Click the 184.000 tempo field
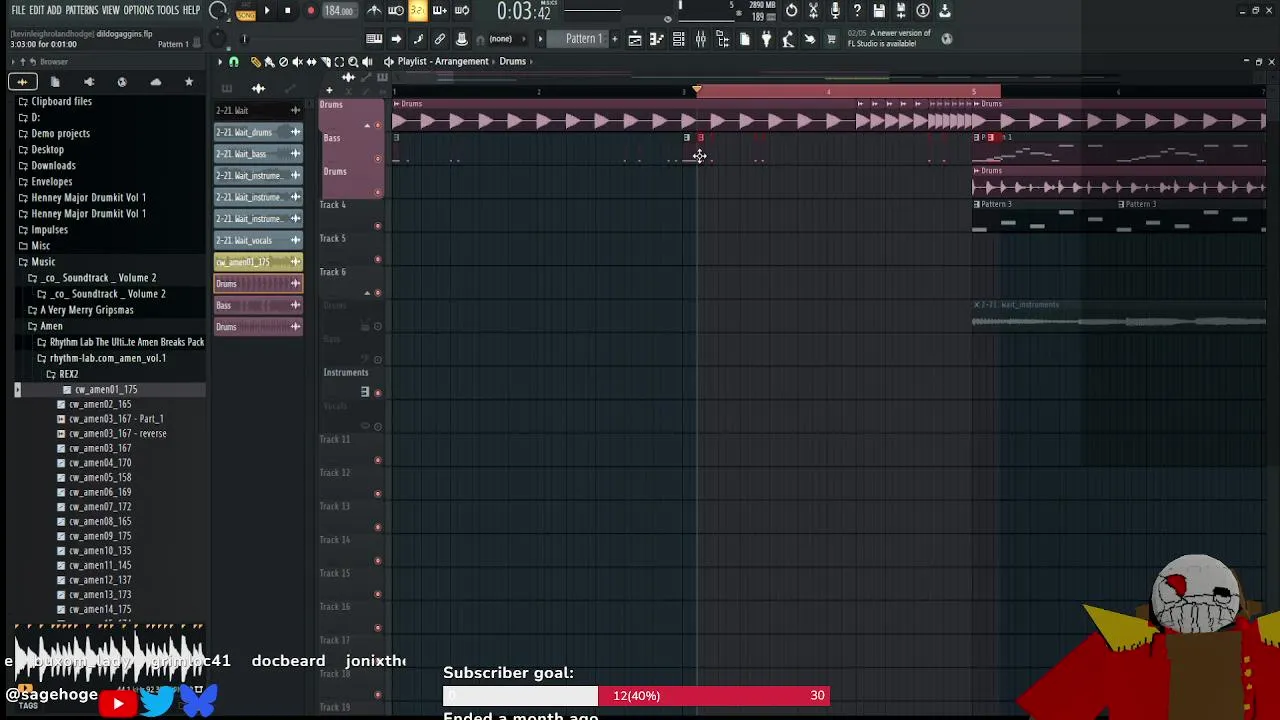1280x720 pixels. click(x=339, y=11)
